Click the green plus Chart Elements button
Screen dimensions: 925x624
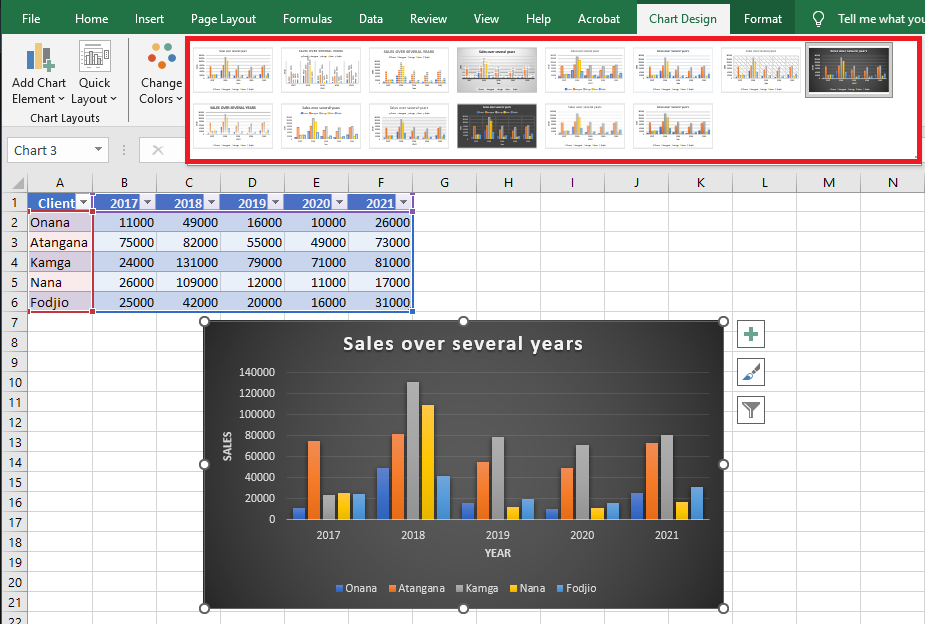750,334
